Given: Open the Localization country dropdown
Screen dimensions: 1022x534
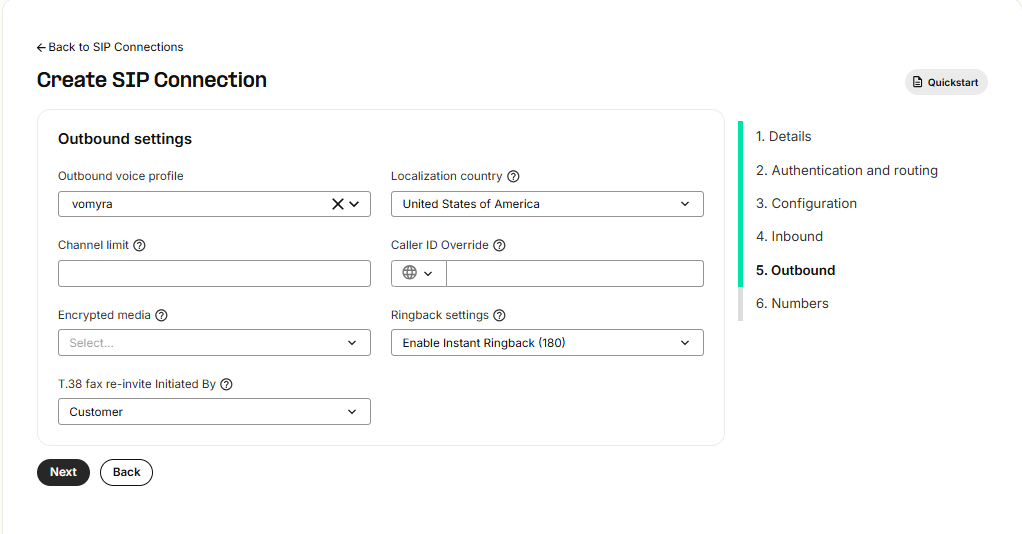Looking at the screenshot, I should coord(547,204).
